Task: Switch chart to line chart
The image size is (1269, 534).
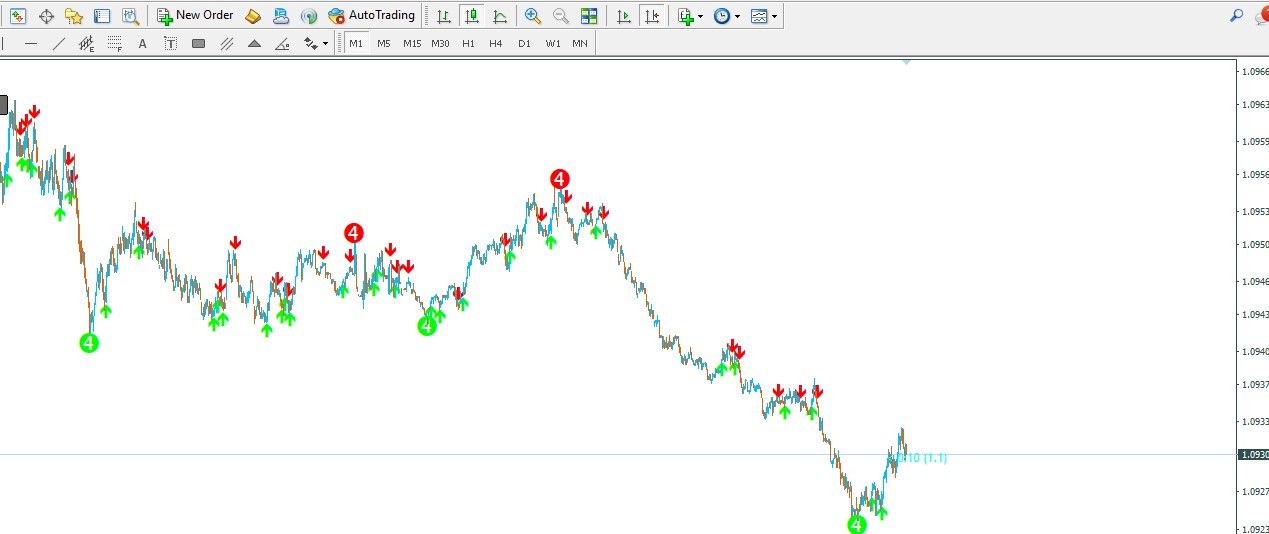Action: (x=499, y=16)
